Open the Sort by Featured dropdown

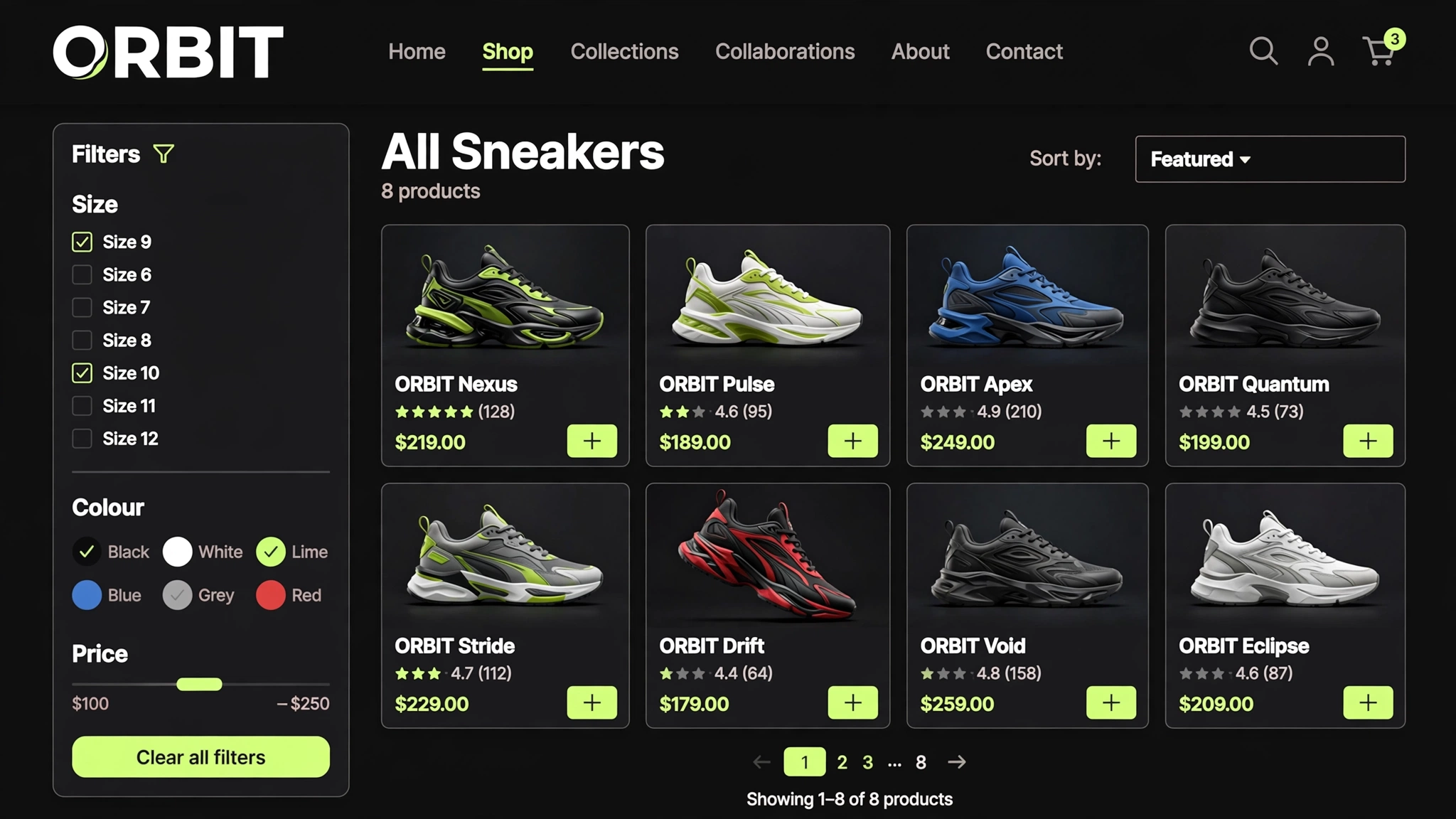click(1270, 159)
